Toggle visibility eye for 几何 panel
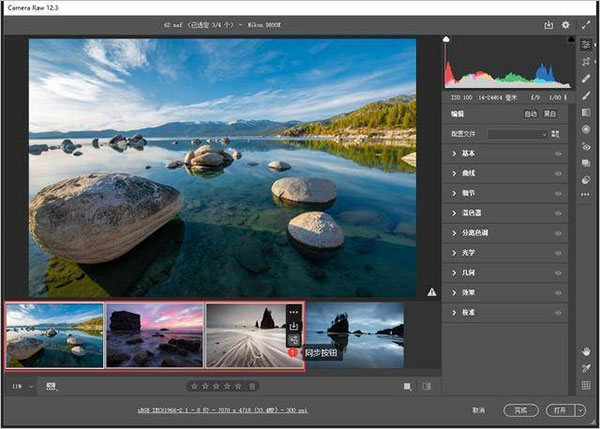Viewport: 600px width, 429px height. click(x=558, y=273)
